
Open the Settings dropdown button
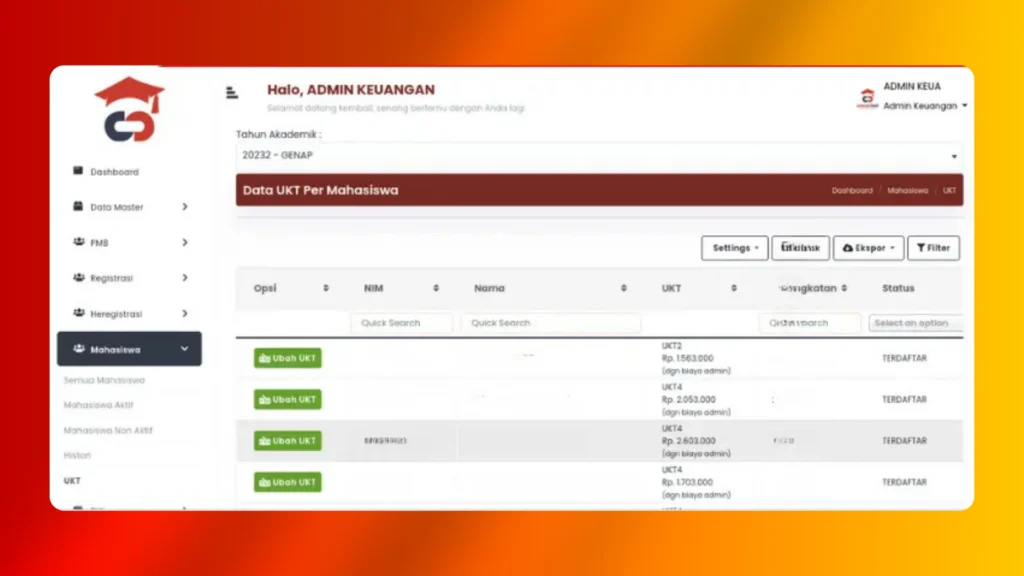pos(735,248)
